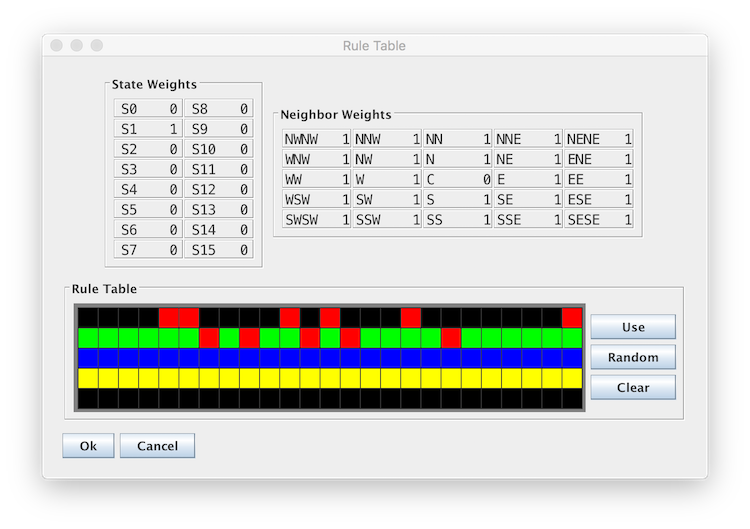750x529 pixels.
Task: Select the S8 state weight field
Action: click(219, 109)
